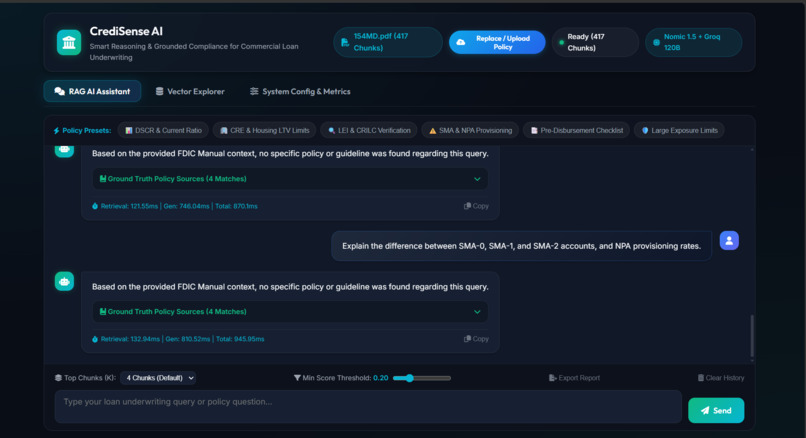This screenshot has width=806, height=438.
Task: Click the stopwatch icon by Retrieval: 132.94ms
Action: (x=95, y=339)
